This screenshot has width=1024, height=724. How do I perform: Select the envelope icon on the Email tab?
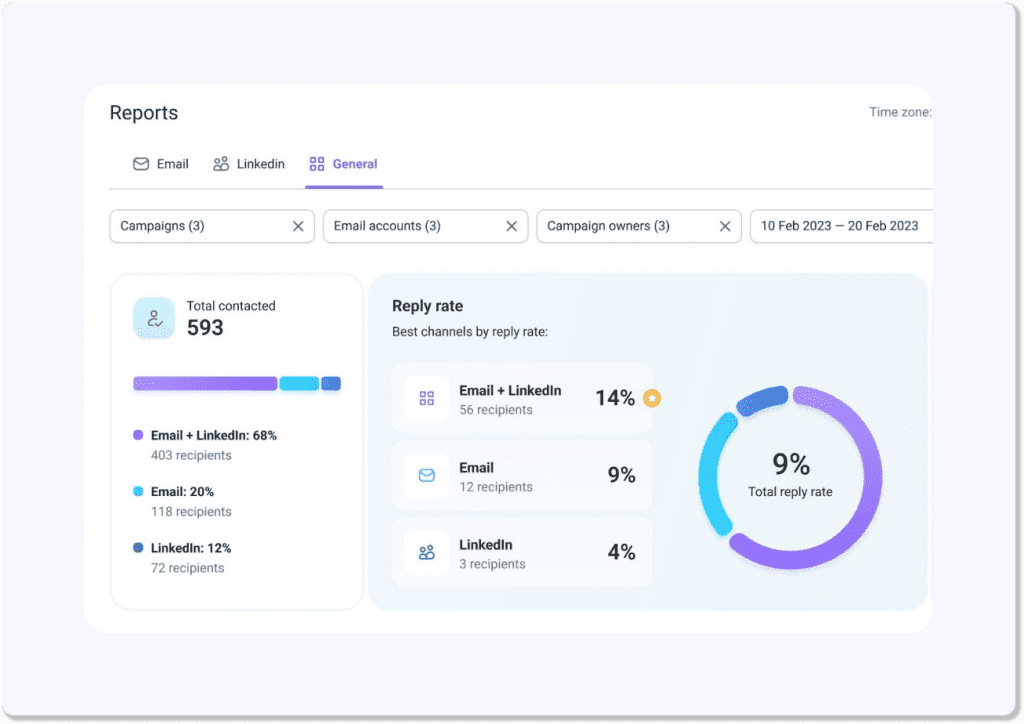point(140,163)
